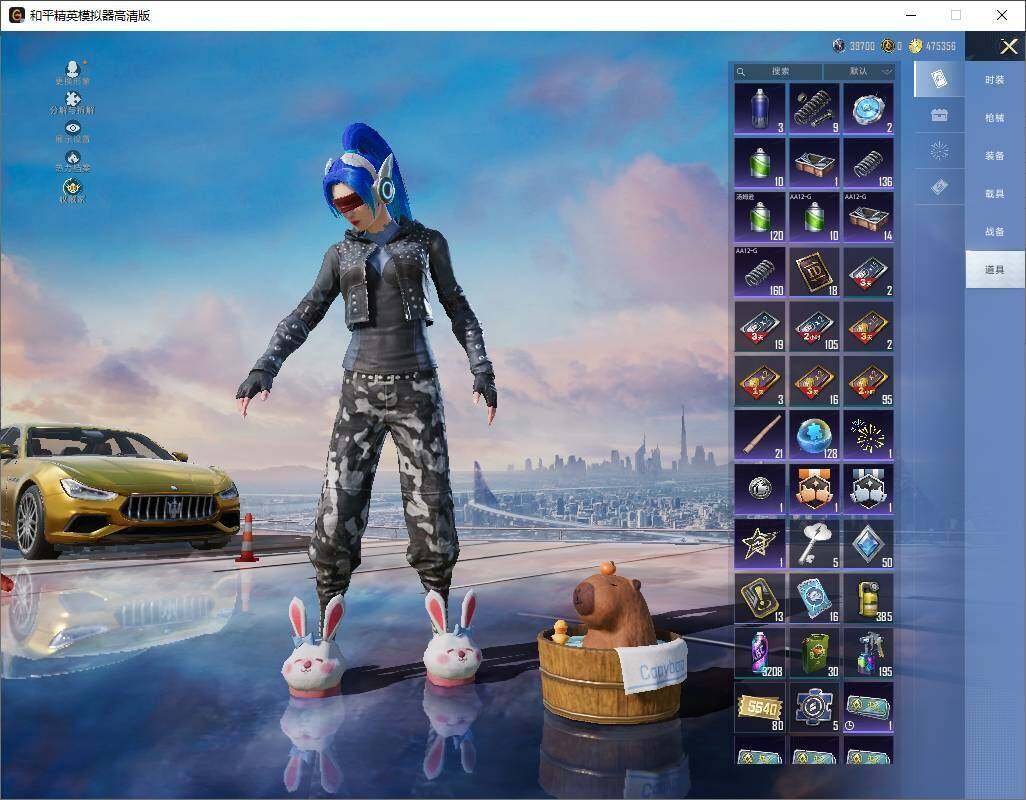The width and height of the screenshot is (1026, 800).
Task: Select the ID card item with count 18
Action: [x=814, y=272]
